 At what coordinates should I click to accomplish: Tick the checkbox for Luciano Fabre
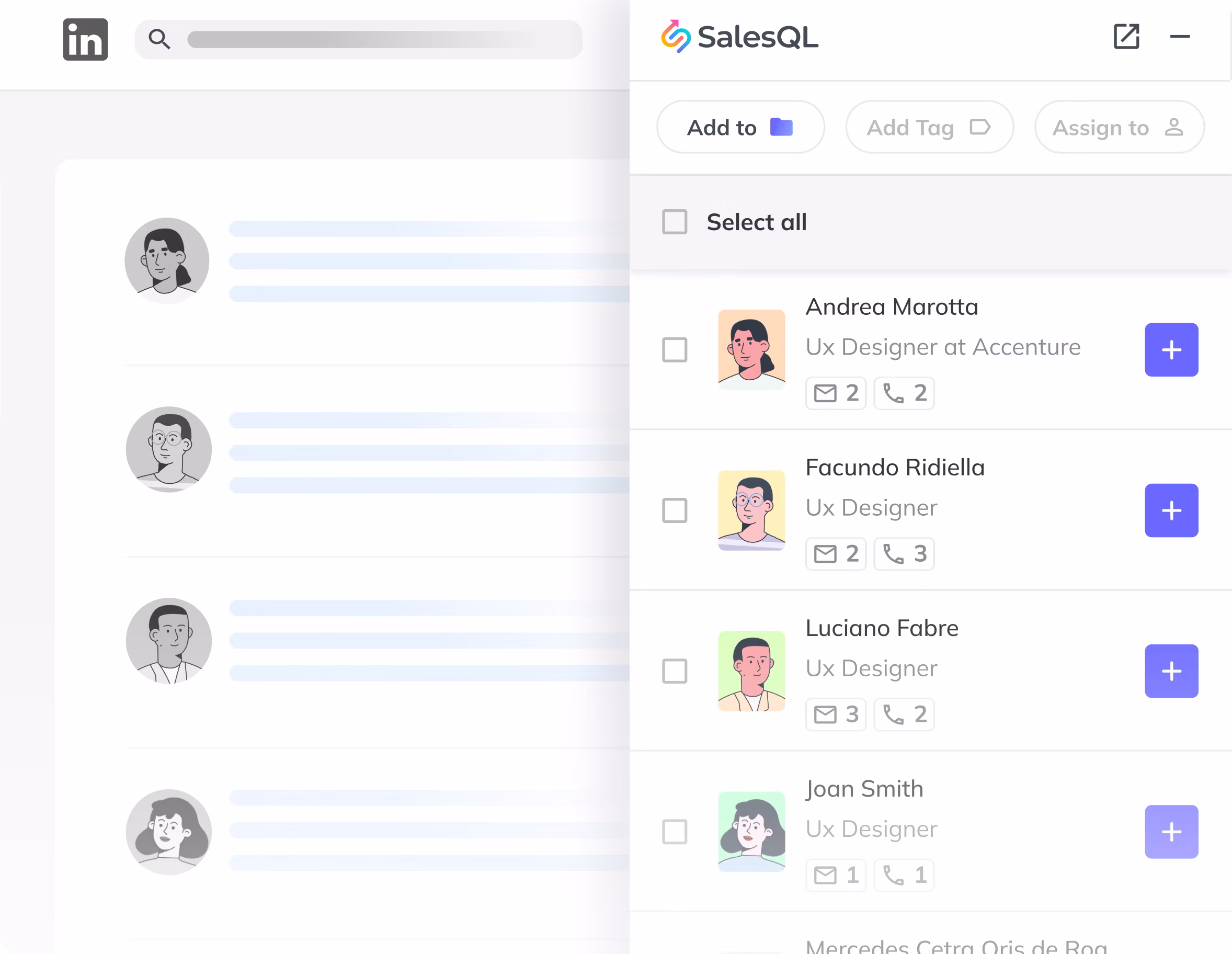click(x=675, y=672)
